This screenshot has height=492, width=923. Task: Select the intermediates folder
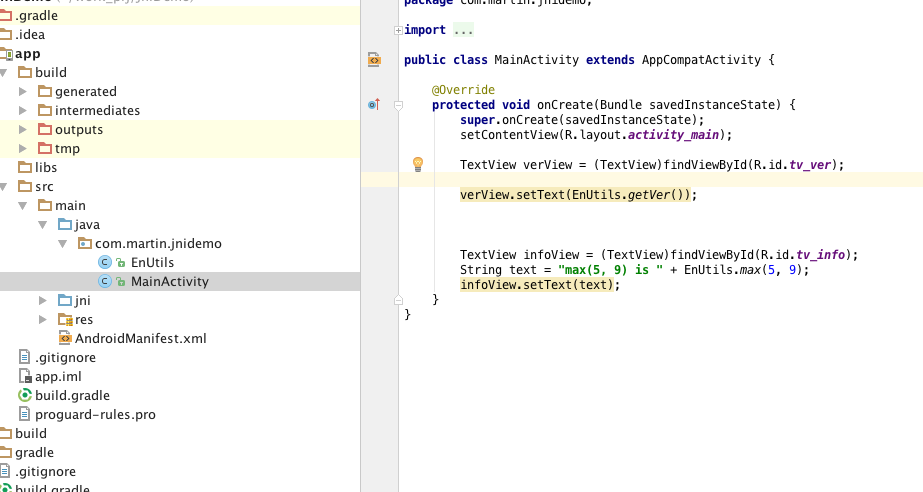97,110
